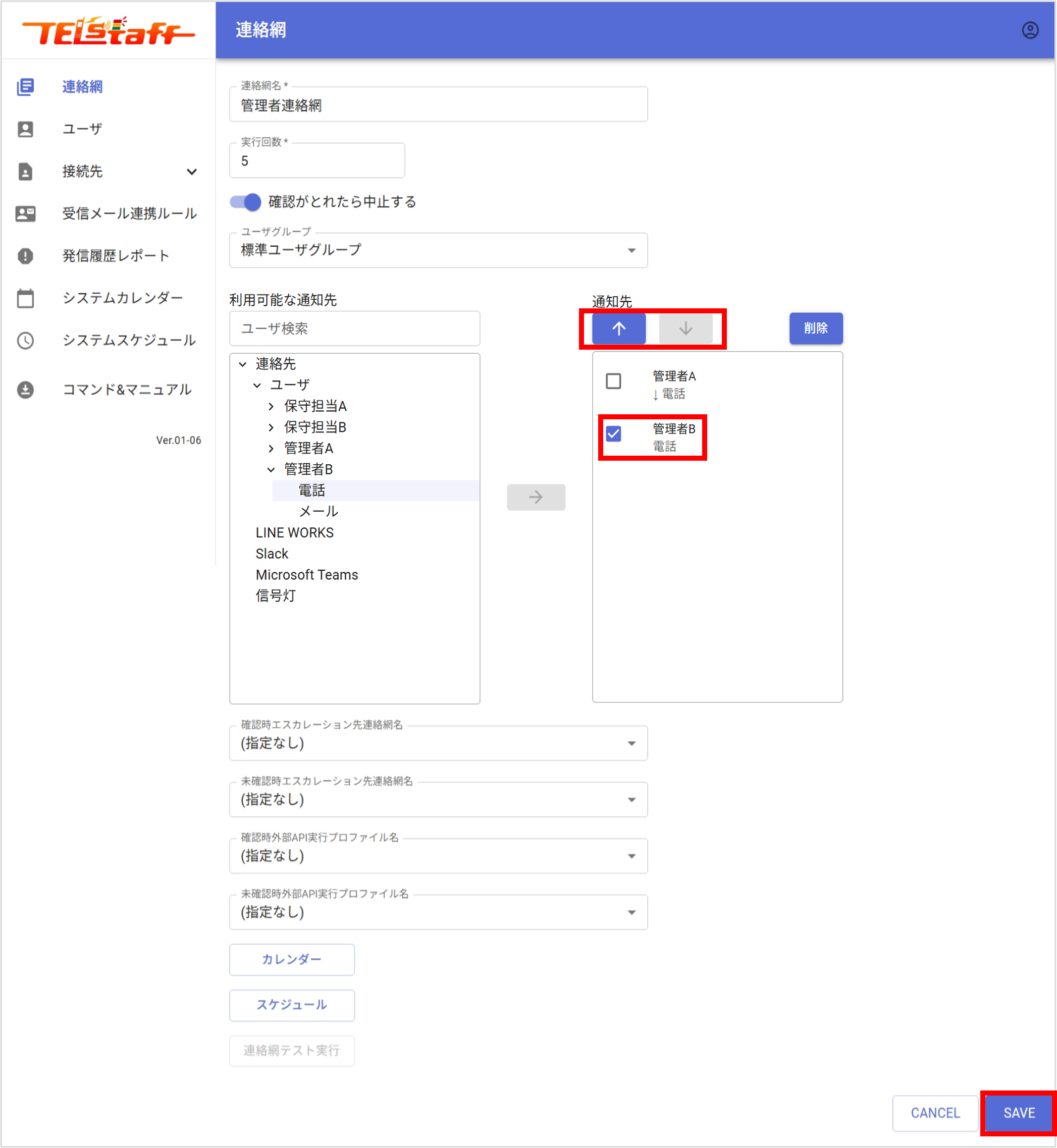The height and width of the screenshot is (1148, 1057).
Task: Open システムカレンダー calendar icon
Action: pos(25,298)
